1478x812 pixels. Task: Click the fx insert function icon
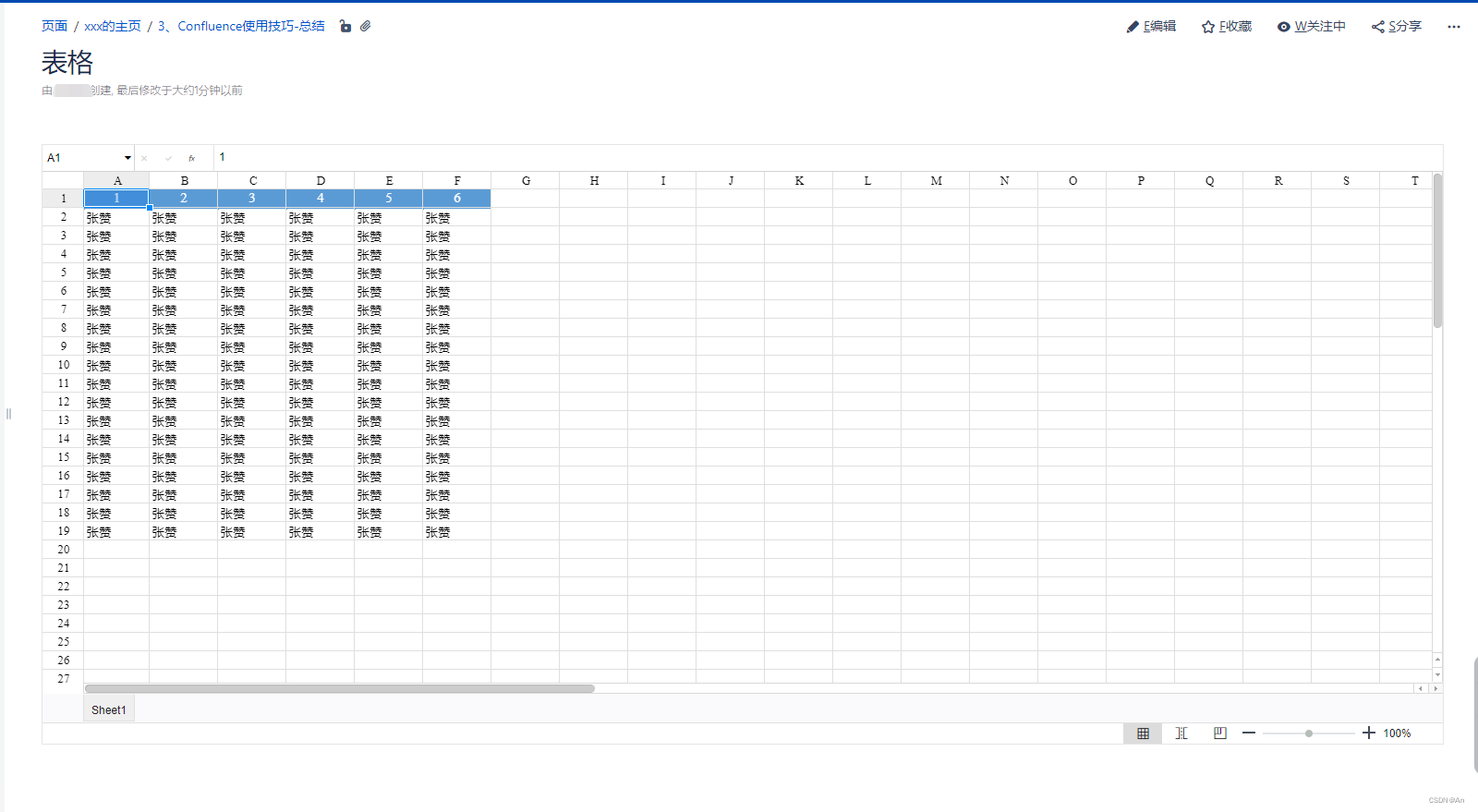point(192,158)
